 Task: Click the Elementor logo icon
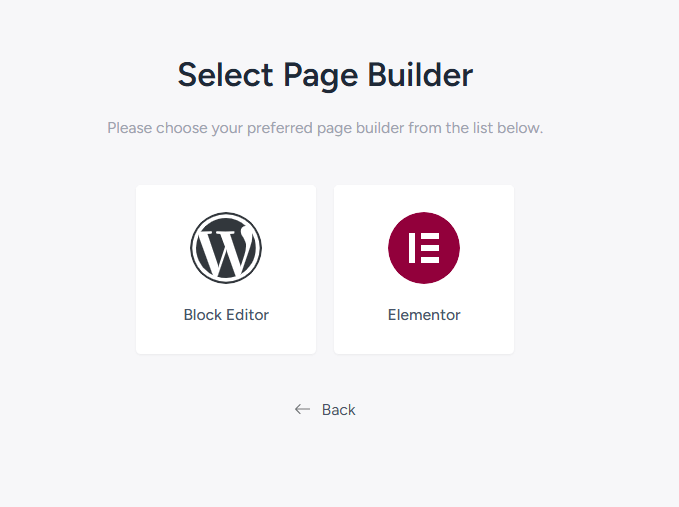424,248
